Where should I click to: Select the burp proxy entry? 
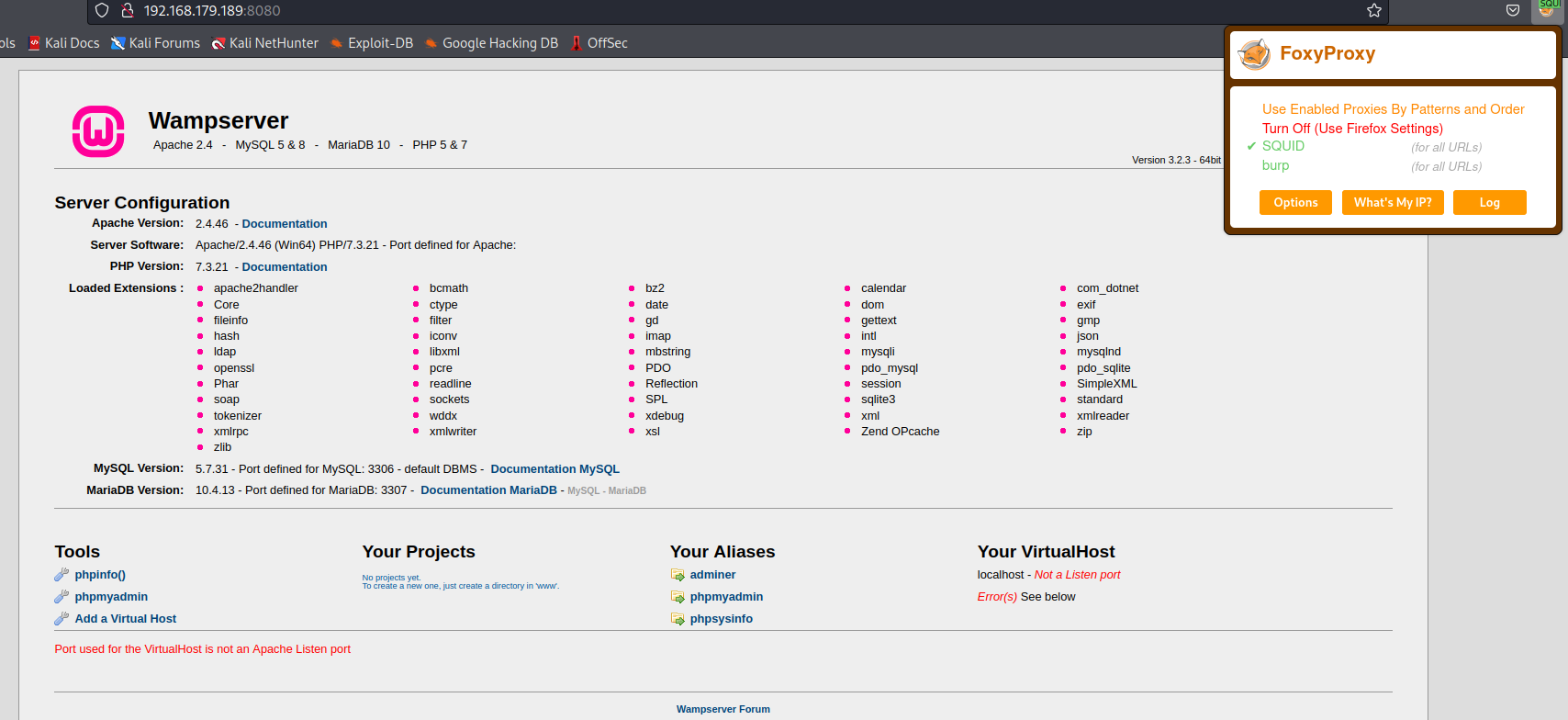(1275, 165)
